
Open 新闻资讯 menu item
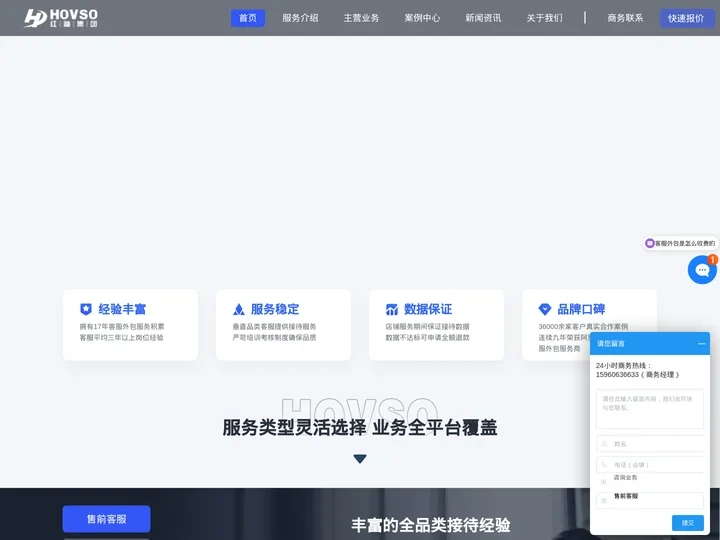tap(483, 18)
